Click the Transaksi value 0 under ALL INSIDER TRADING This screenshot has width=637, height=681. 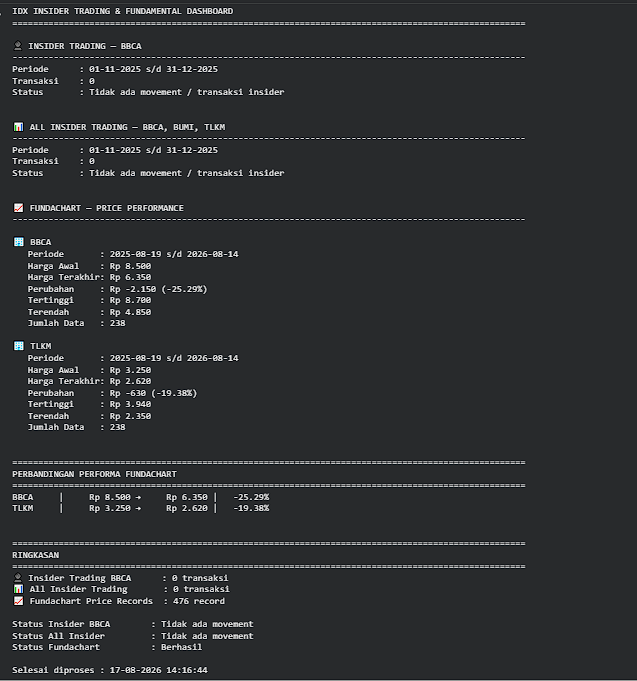click(x=92, y=161)
